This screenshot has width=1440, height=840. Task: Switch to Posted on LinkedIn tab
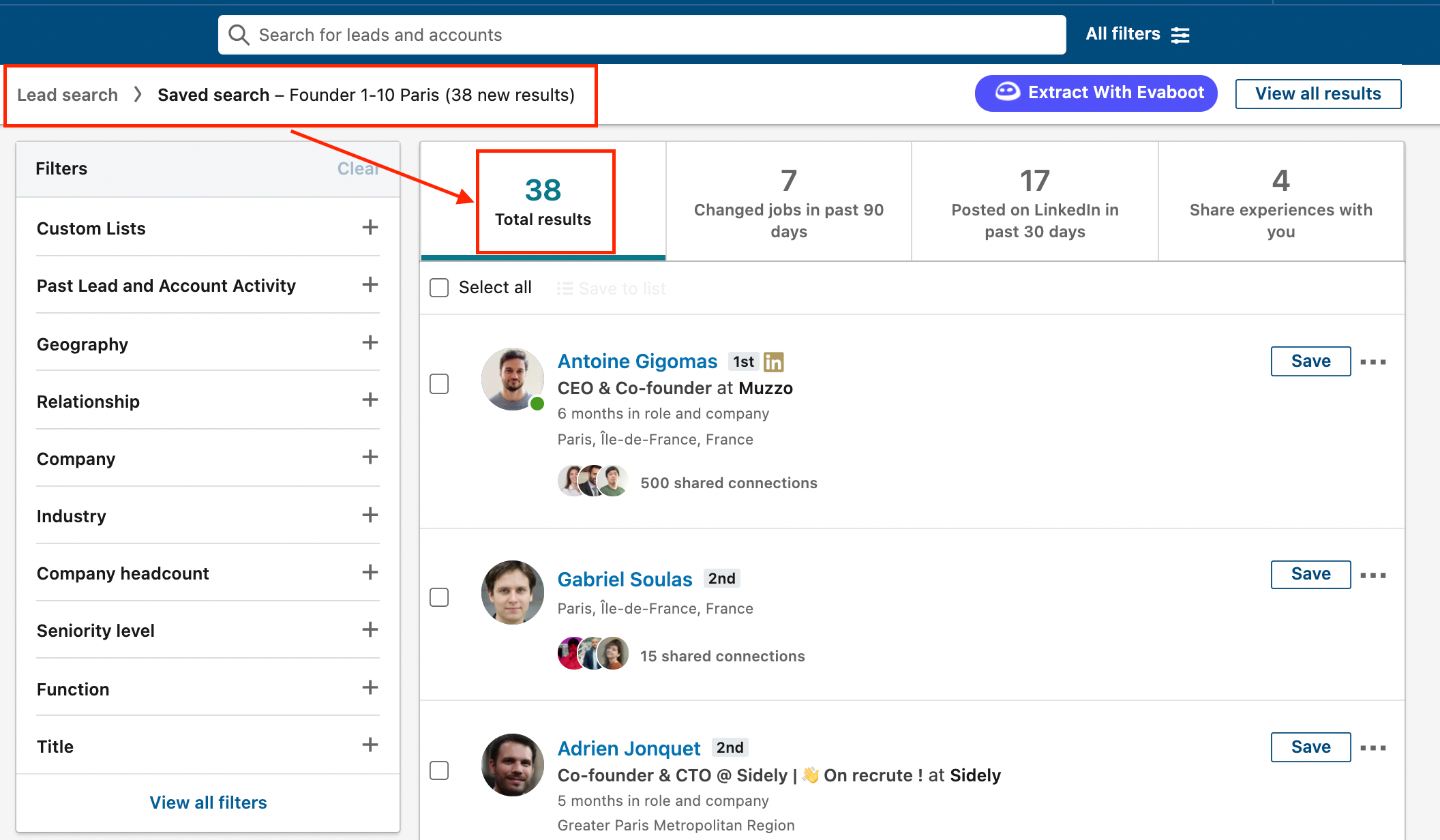[1035, 201]
